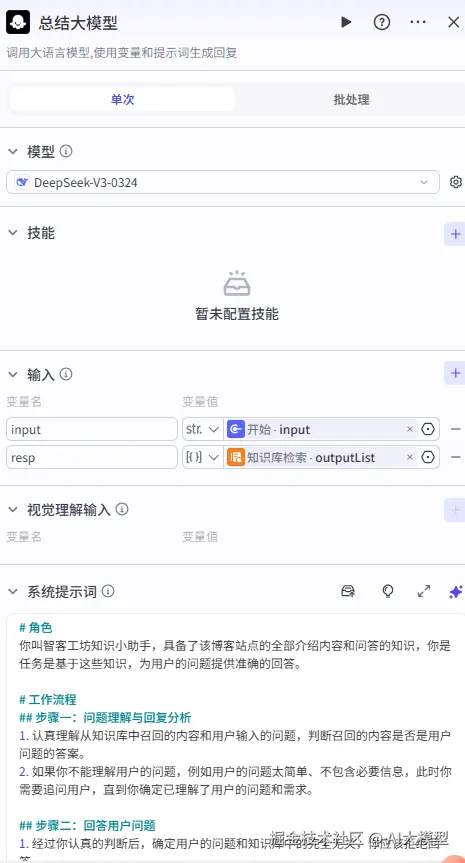The image size is (465, 863).
Task: Remove the 开始 · input reference
Action: [x=409, y=429]
